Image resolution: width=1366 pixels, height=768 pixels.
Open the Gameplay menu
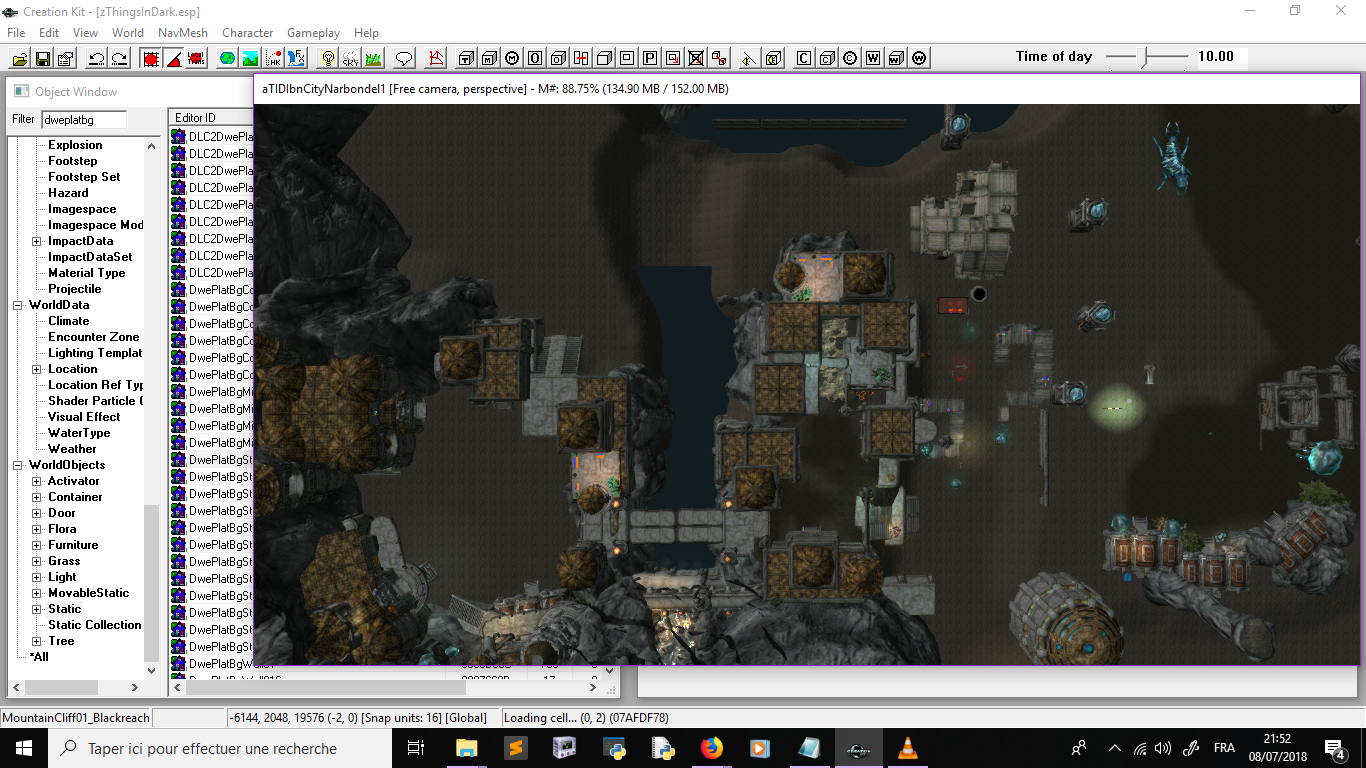click(315, 33)
